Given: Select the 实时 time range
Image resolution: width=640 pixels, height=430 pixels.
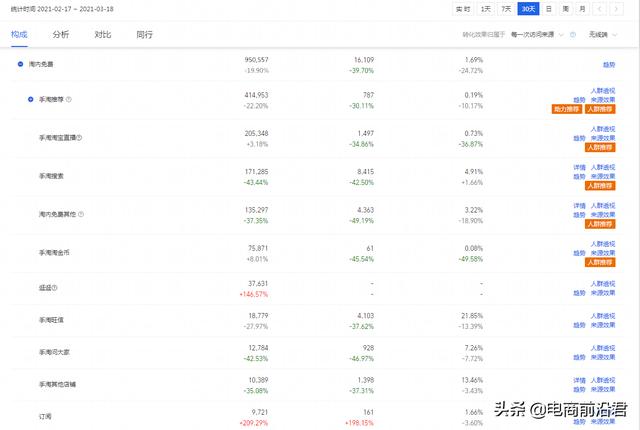Looking at the screenshot, I should 463,9.
